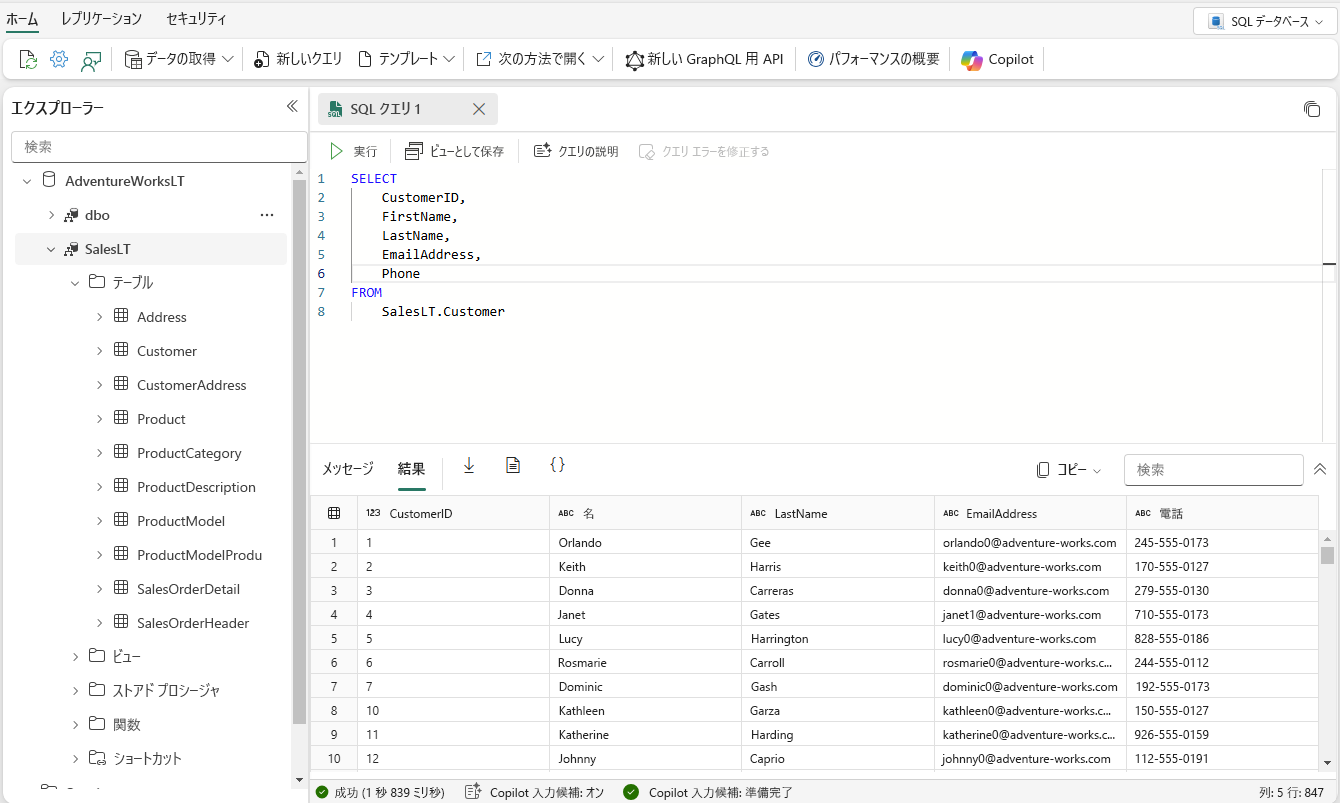Screen dimensions: 1340x803
Task: Open the settings gear icon
Action: click(59, 60)
